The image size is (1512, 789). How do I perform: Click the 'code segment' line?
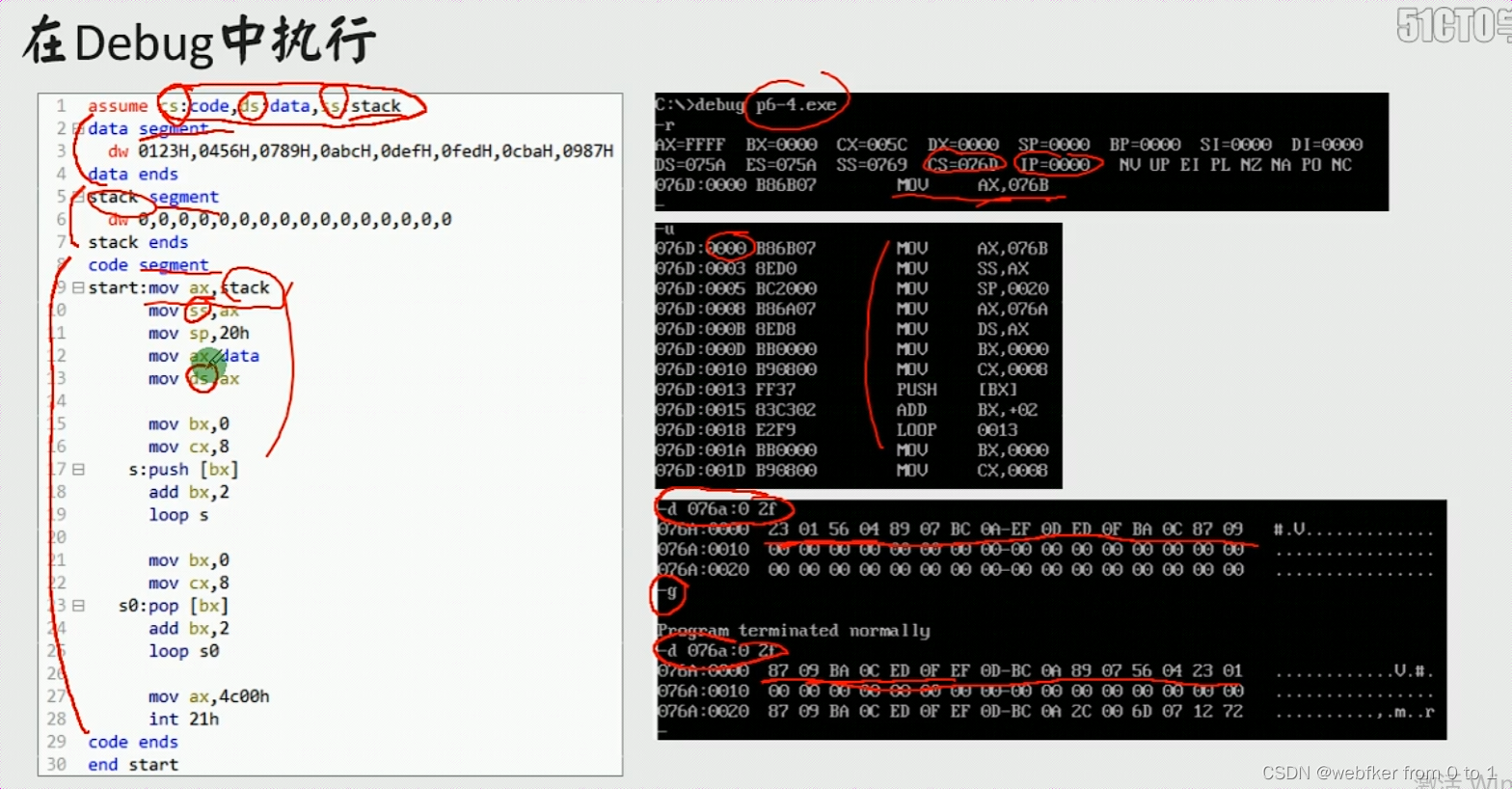[x=148, y=265]
